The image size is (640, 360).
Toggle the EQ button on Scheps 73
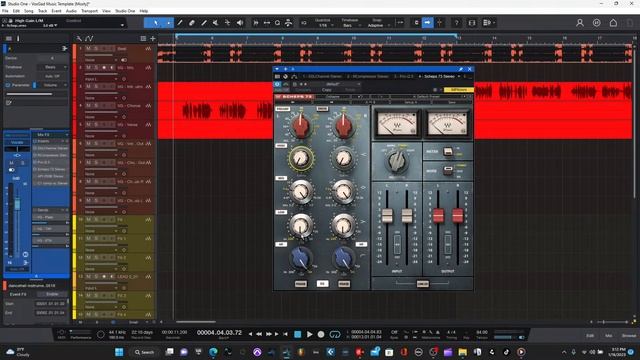[x=322, y=283]
